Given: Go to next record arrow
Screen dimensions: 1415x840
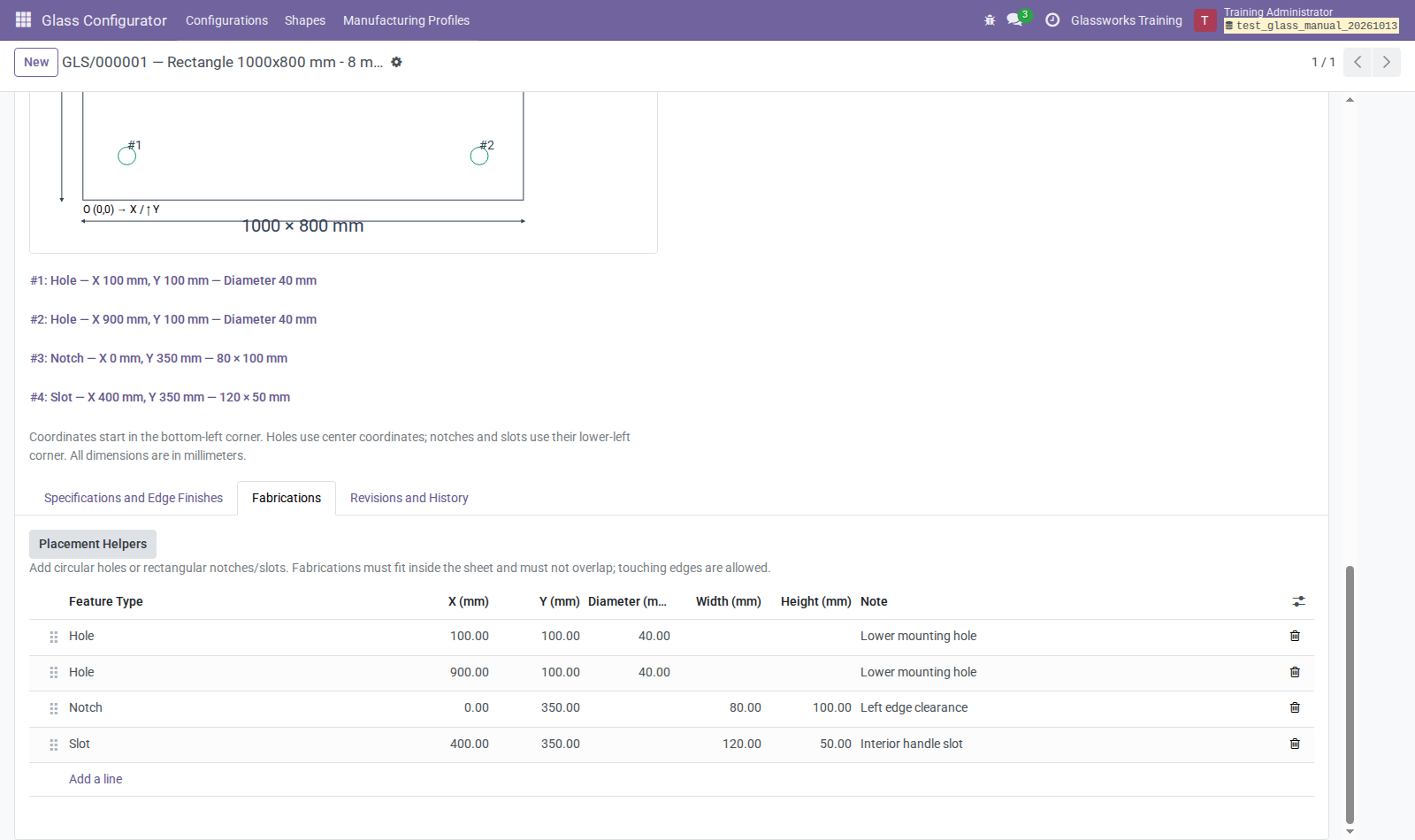Looking at the screenshot, I should pos(1386,62).
